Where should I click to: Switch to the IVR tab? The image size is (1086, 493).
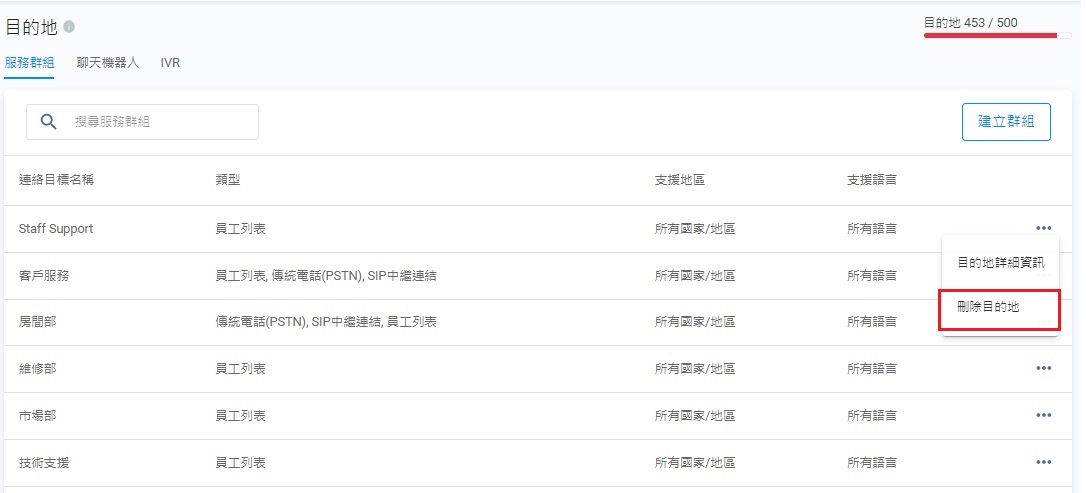(x=170, y=62)
